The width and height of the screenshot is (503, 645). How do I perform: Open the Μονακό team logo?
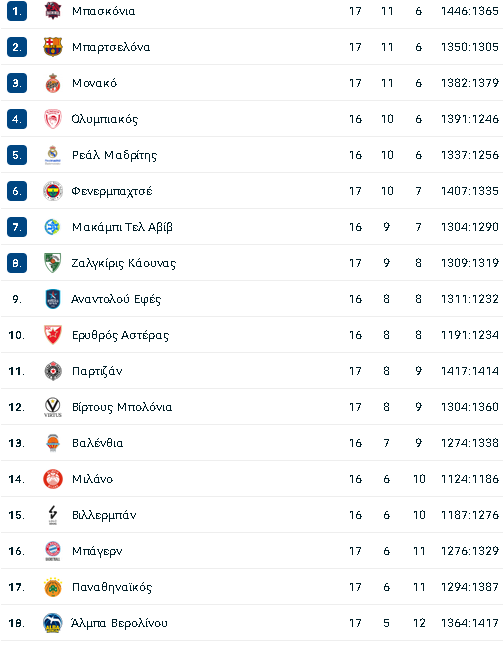(x=53, y=83)
